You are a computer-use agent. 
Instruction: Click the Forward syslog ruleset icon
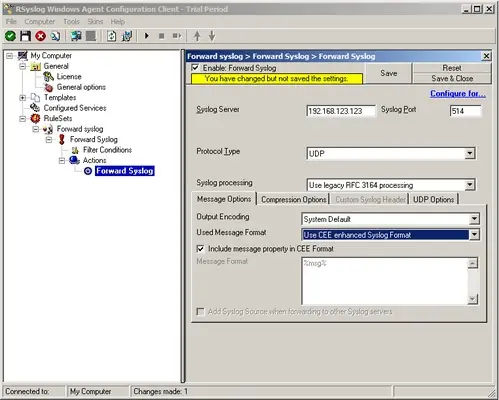tap(48, 129)
